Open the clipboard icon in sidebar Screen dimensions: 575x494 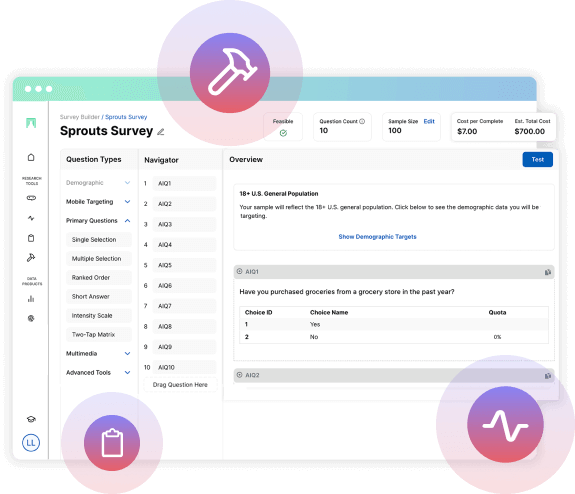(x=31, y=238)
